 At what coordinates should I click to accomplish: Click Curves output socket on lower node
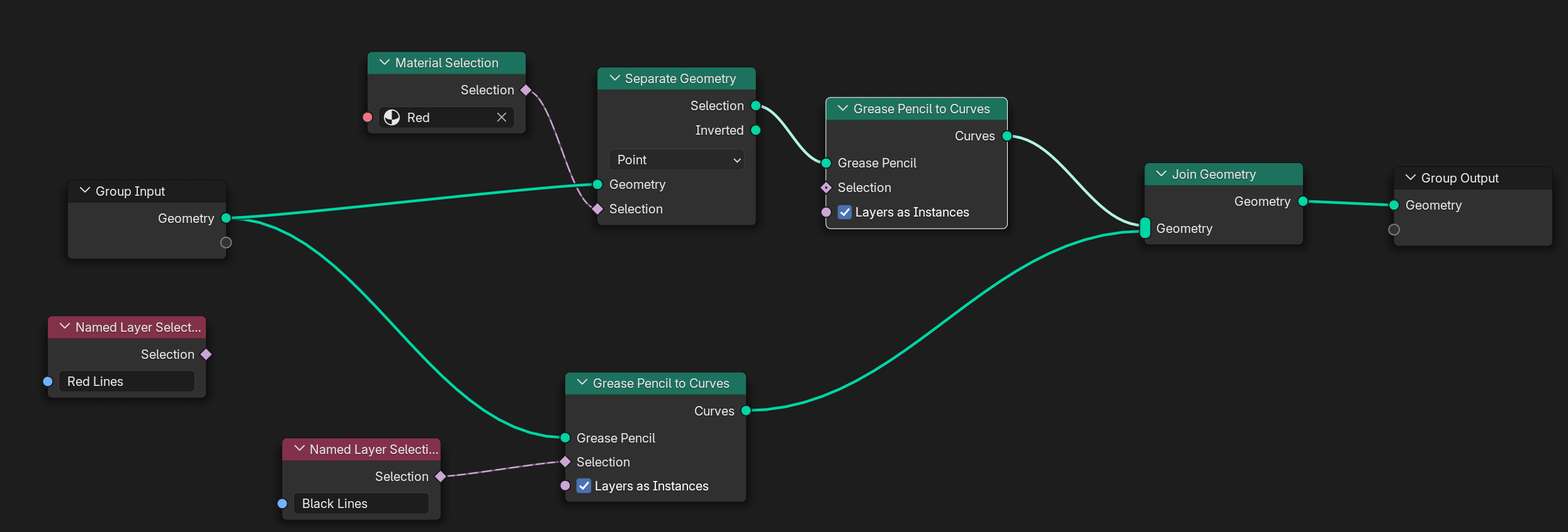click(x=746, y=411)
